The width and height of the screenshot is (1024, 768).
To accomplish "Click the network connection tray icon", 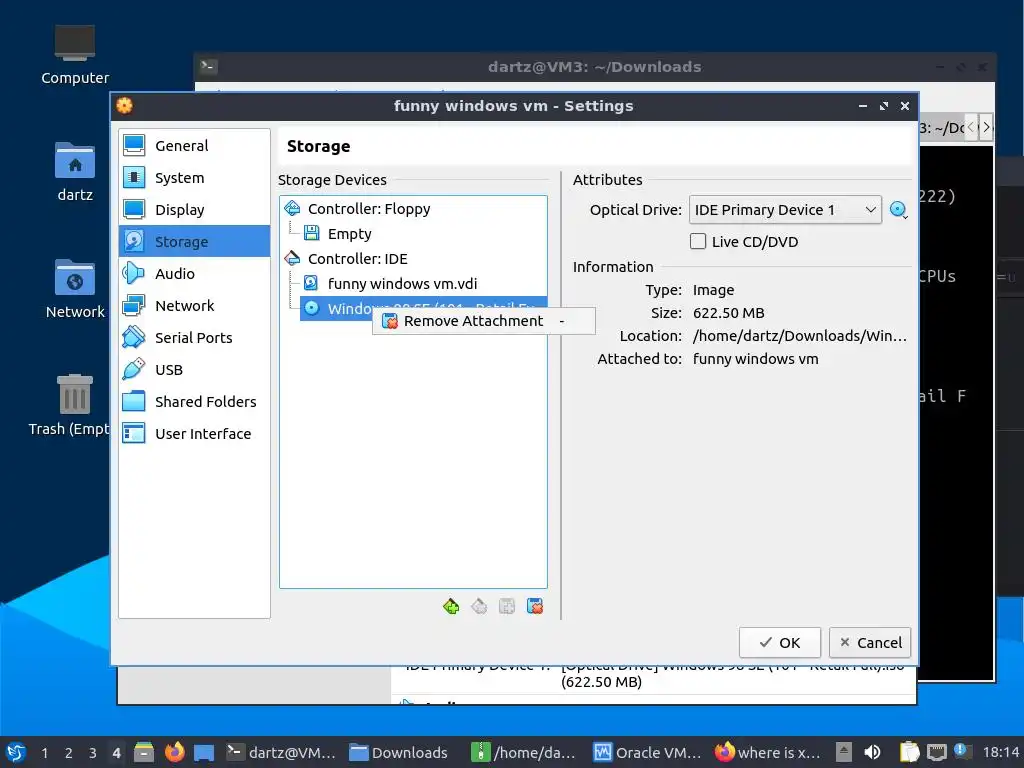I will point(936,752).
